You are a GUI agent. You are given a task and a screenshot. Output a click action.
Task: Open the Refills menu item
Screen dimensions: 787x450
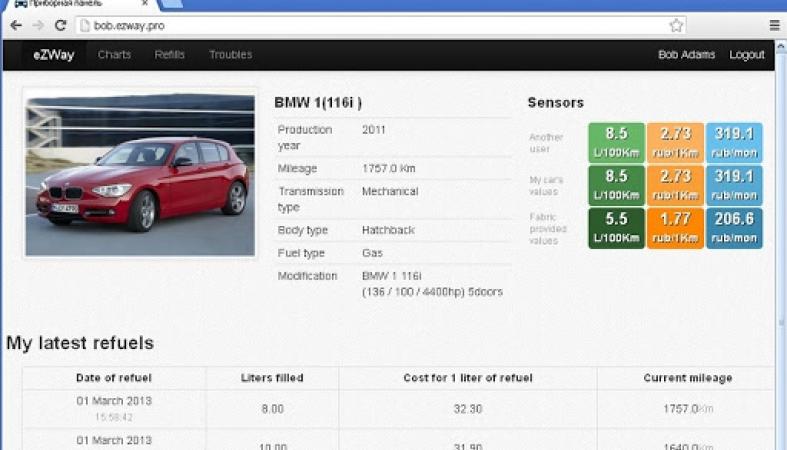coord(170,55)
